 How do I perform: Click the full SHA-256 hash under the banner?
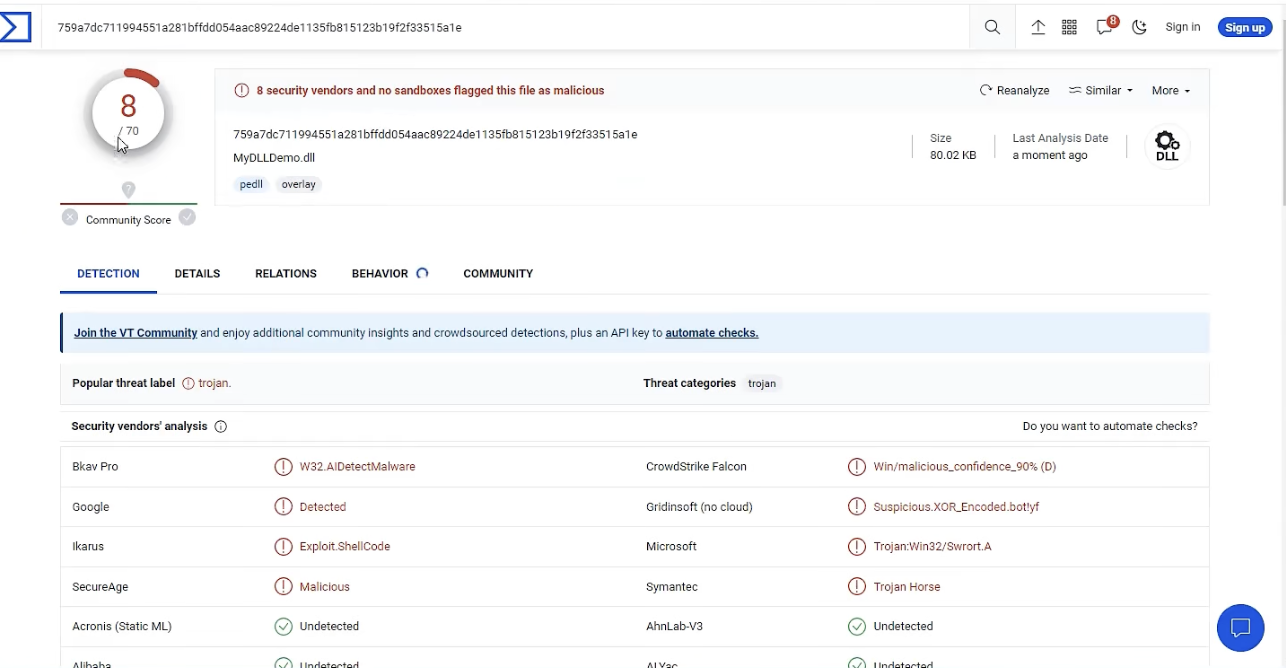click(435, 134)
